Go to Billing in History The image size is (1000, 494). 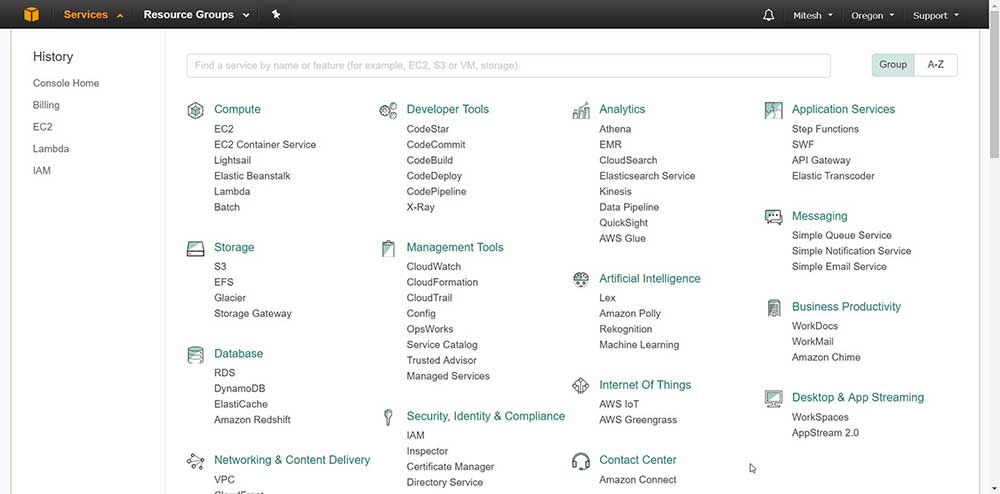click(46, 105)
